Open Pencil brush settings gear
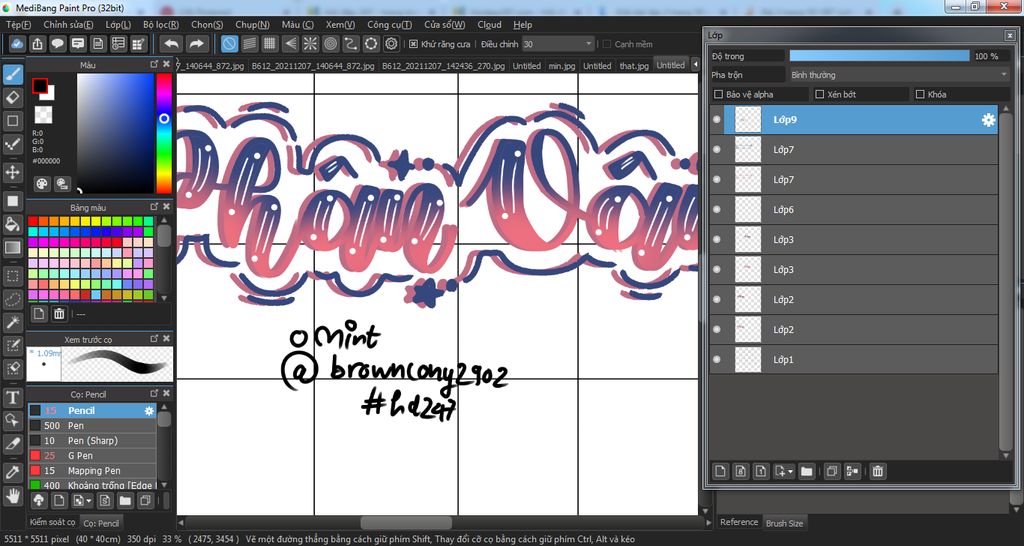 (x=150, y=411)
